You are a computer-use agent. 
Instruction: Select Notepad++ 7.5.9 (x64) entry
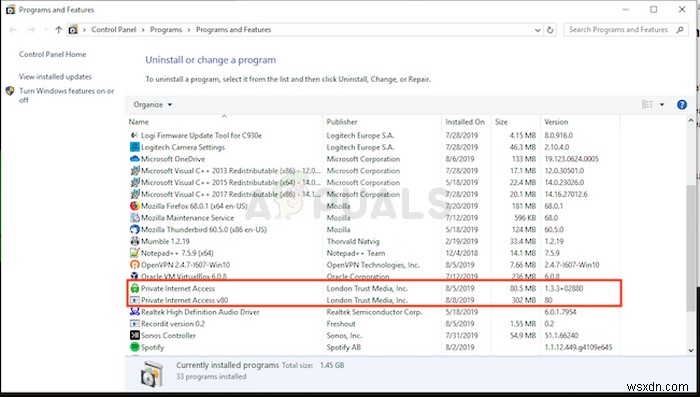(374, 253)
